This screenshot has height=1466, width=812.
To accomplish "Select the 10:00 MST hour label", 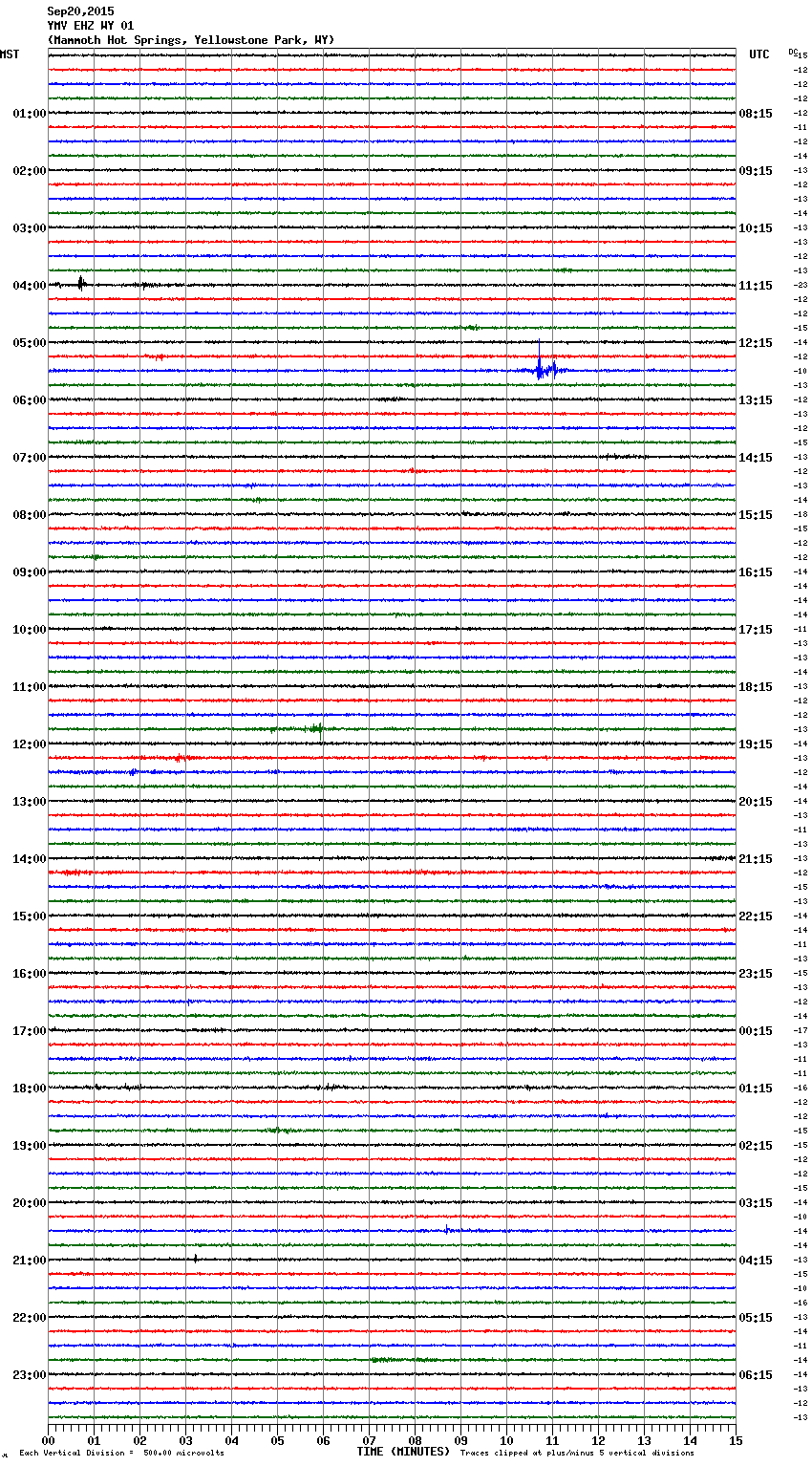I will tap(30, 630).
